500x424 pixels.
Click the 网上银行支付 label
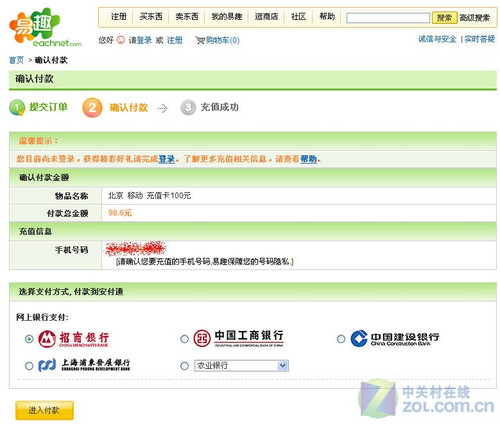[x=42, y=317]
